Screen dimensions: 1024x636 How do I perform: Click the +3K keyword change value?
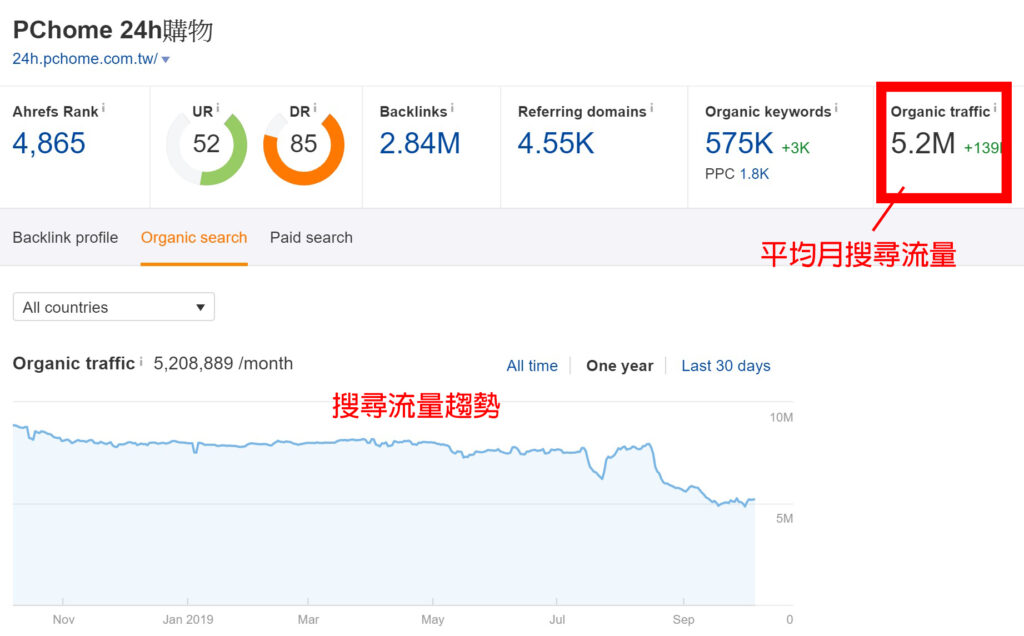(795, 148)
